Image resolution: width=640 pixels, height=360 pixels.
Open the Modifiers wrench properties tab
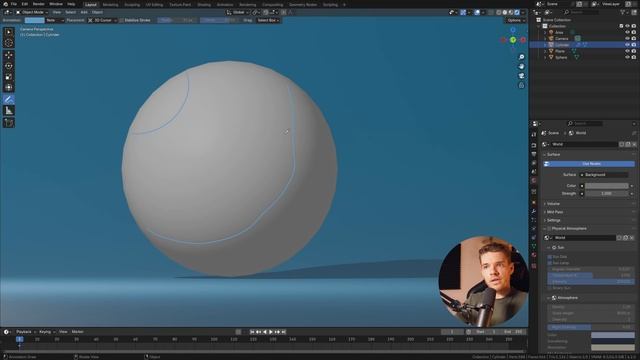(534, 211)
